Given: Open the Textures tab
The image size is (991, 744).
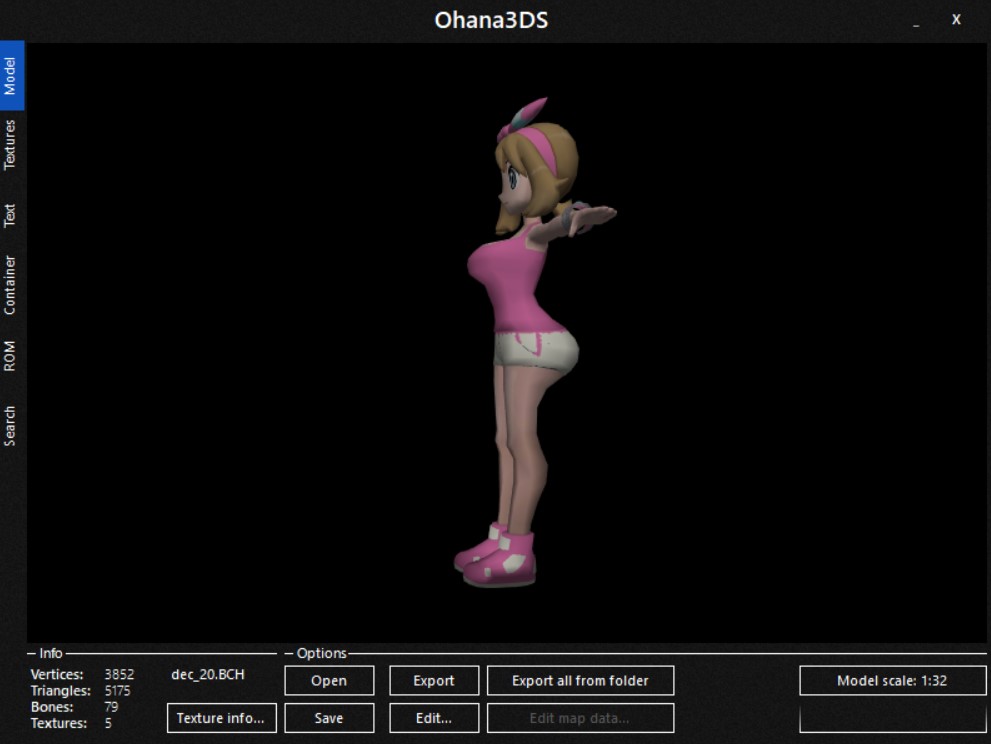Looking at the screenshot, I should [9, 145].
